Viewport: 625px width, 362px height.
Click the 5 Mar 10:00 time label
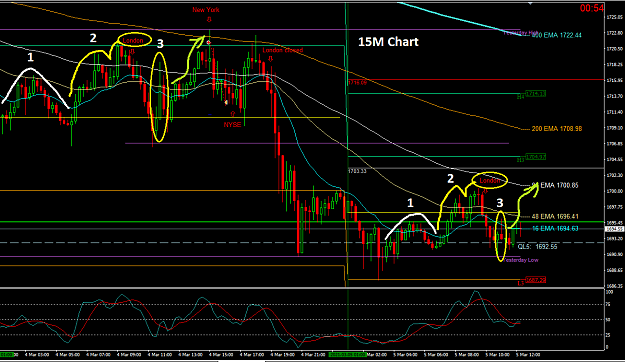tap(497, 354)
